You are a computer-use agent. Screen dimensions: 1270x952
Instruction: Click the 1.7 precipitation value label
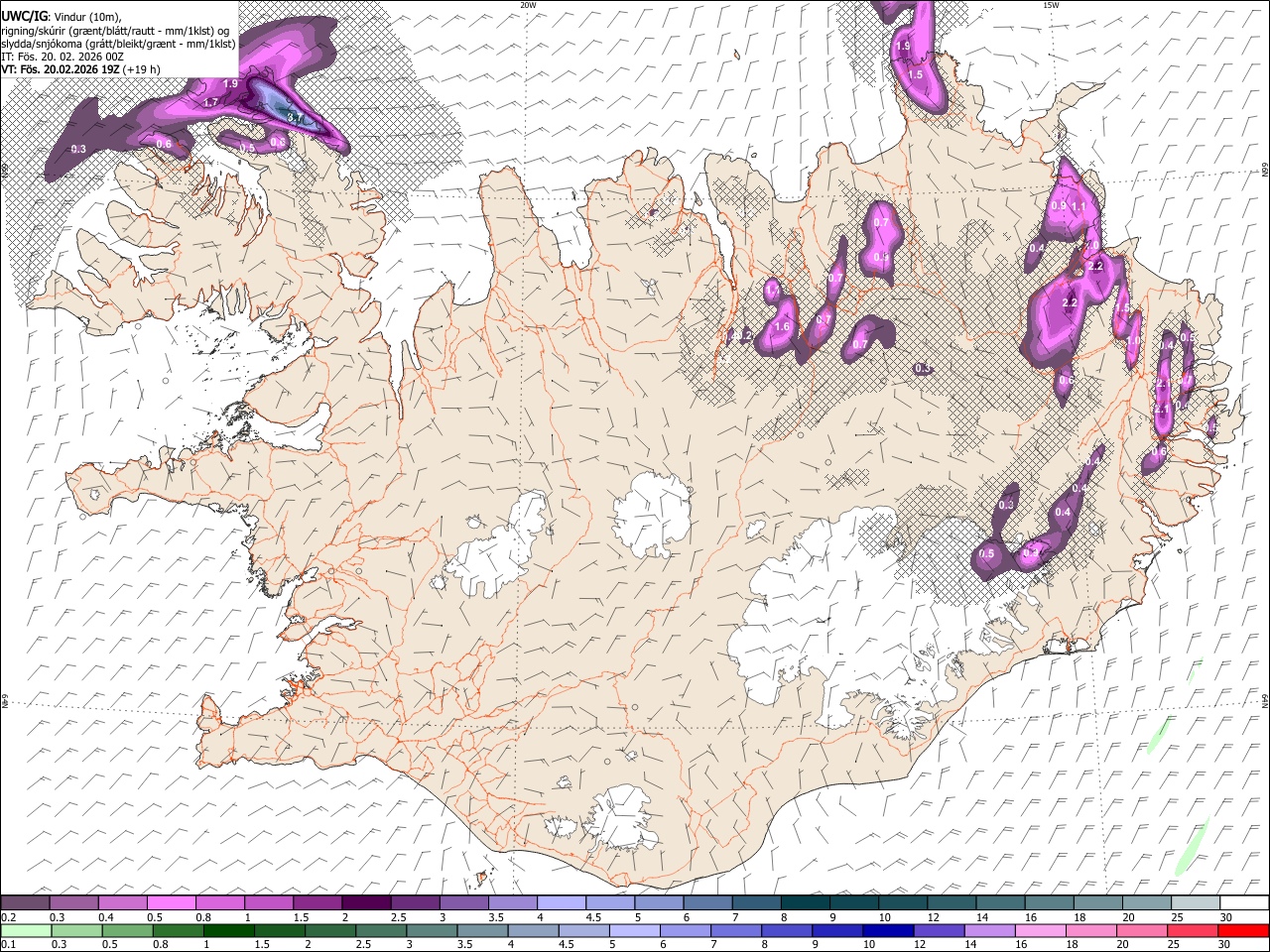pyautogui.click(x=210, y=102)
